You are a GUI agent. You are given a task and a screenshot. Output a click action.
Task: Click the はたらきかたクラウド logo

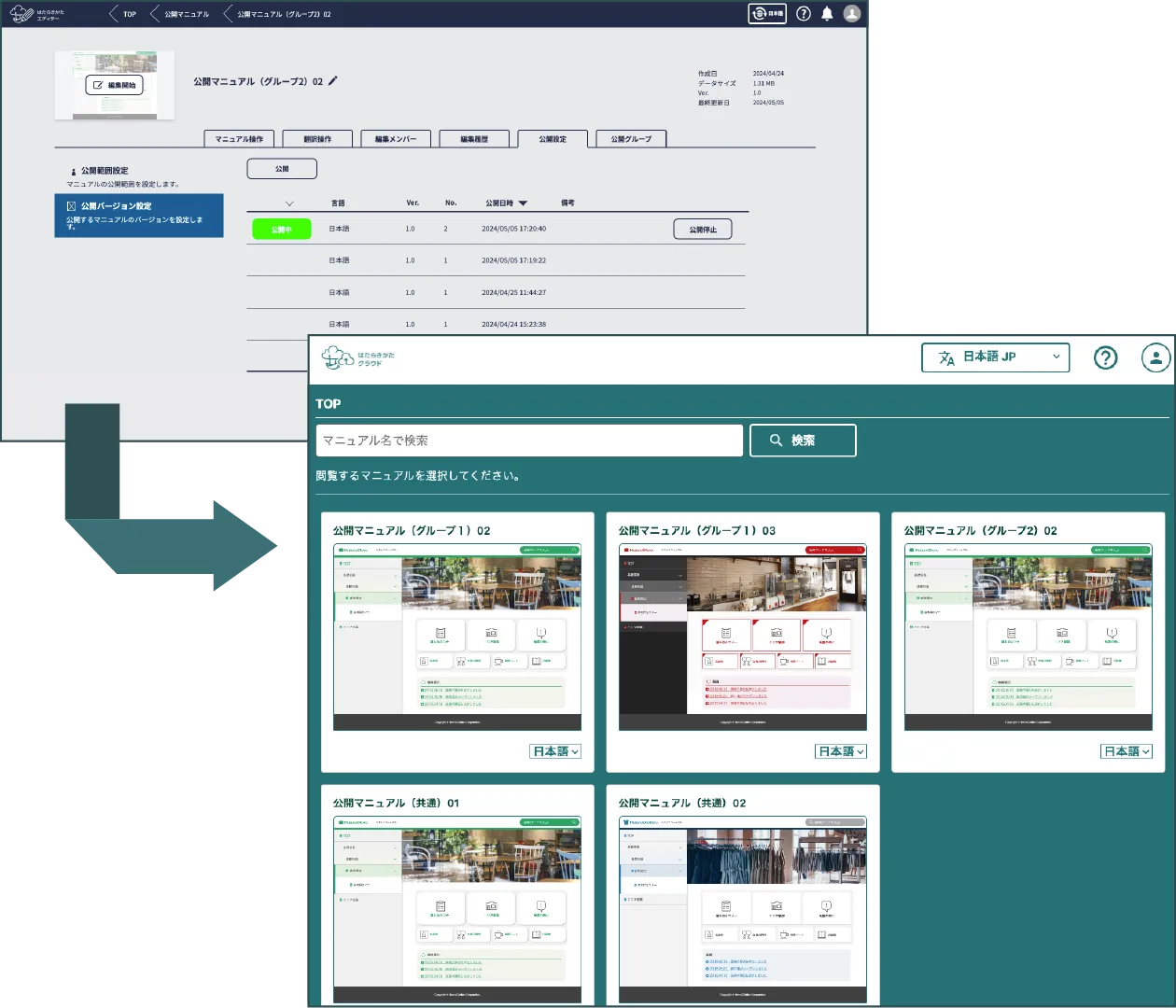(357, 357)
